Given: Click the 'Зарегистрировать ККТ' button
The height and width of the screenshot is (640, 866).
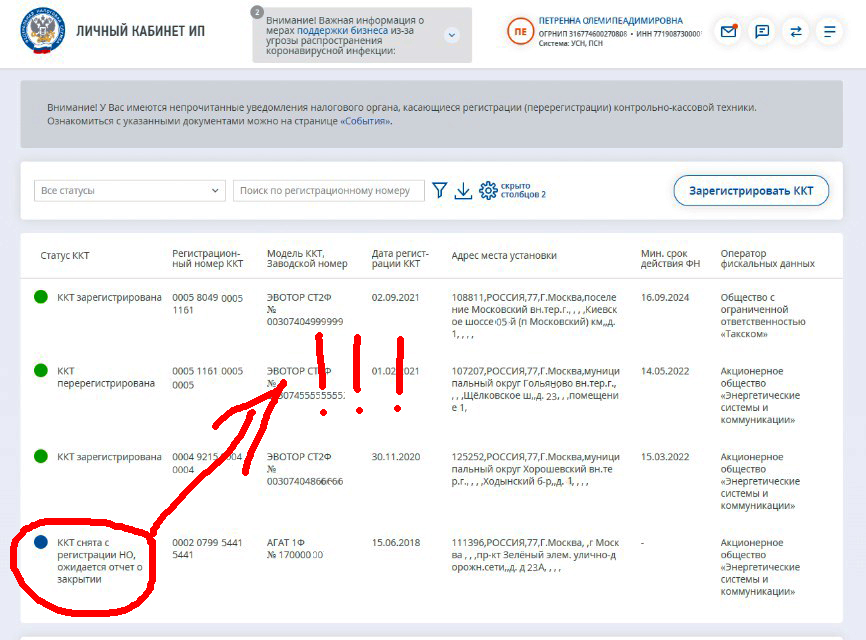Looking at the screenshot, I should [751, 191].
